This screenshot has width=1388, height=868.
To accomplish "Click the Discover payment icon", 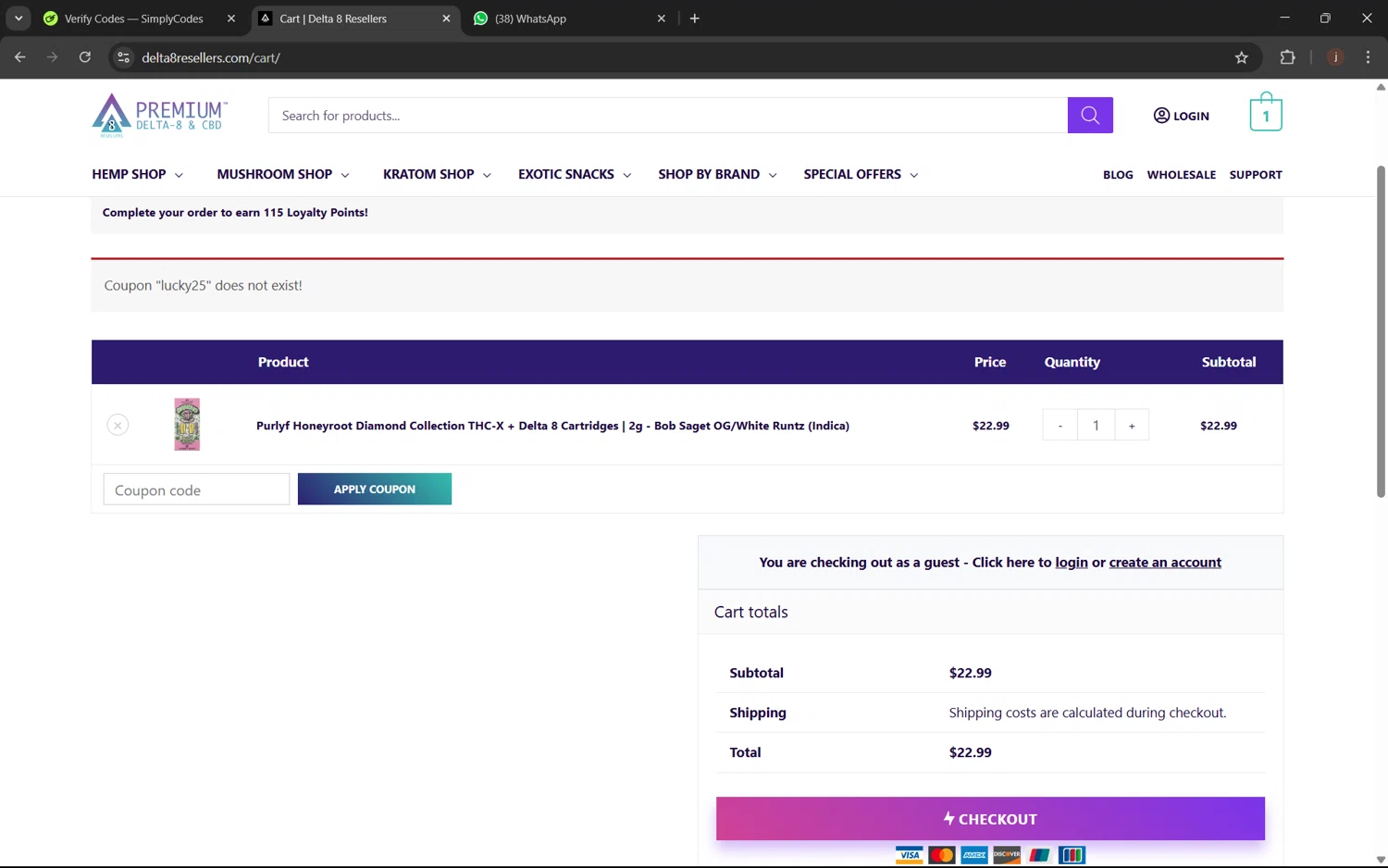I will click(x=1007, y=855).
